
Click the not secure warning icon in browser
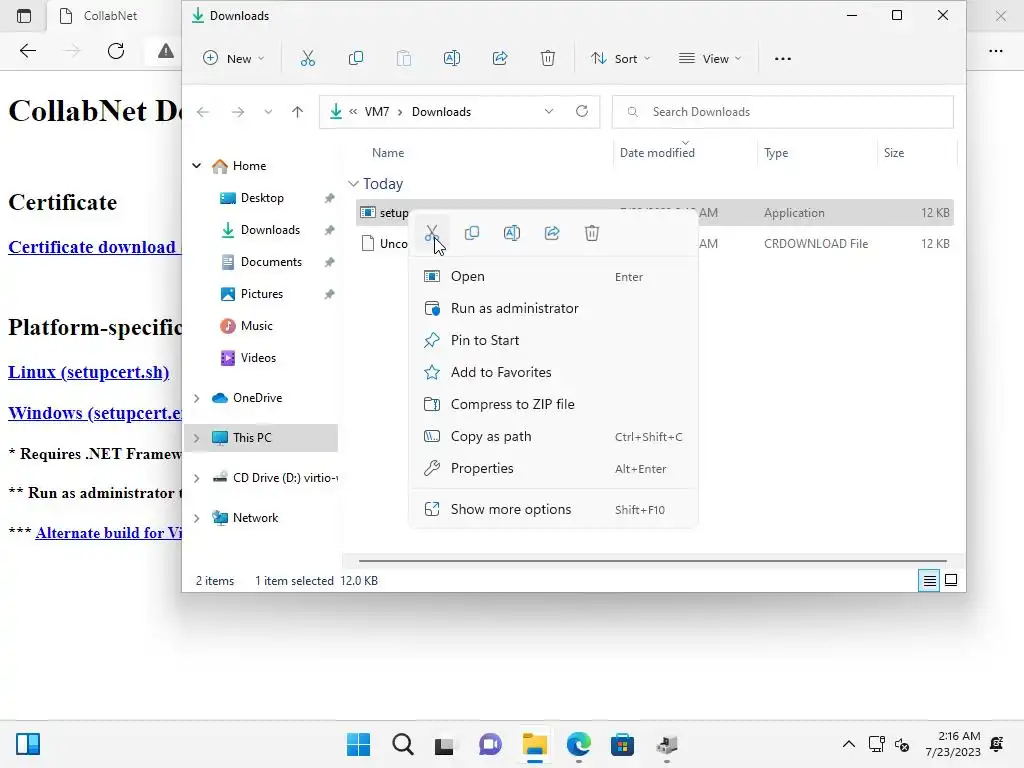pyautogui.click(x=166, y=51)
